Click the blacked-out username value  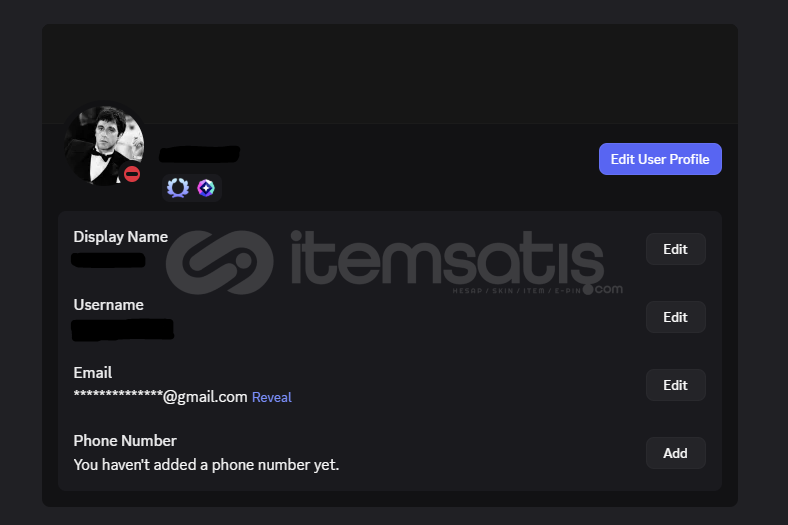(x=123, y=330)
